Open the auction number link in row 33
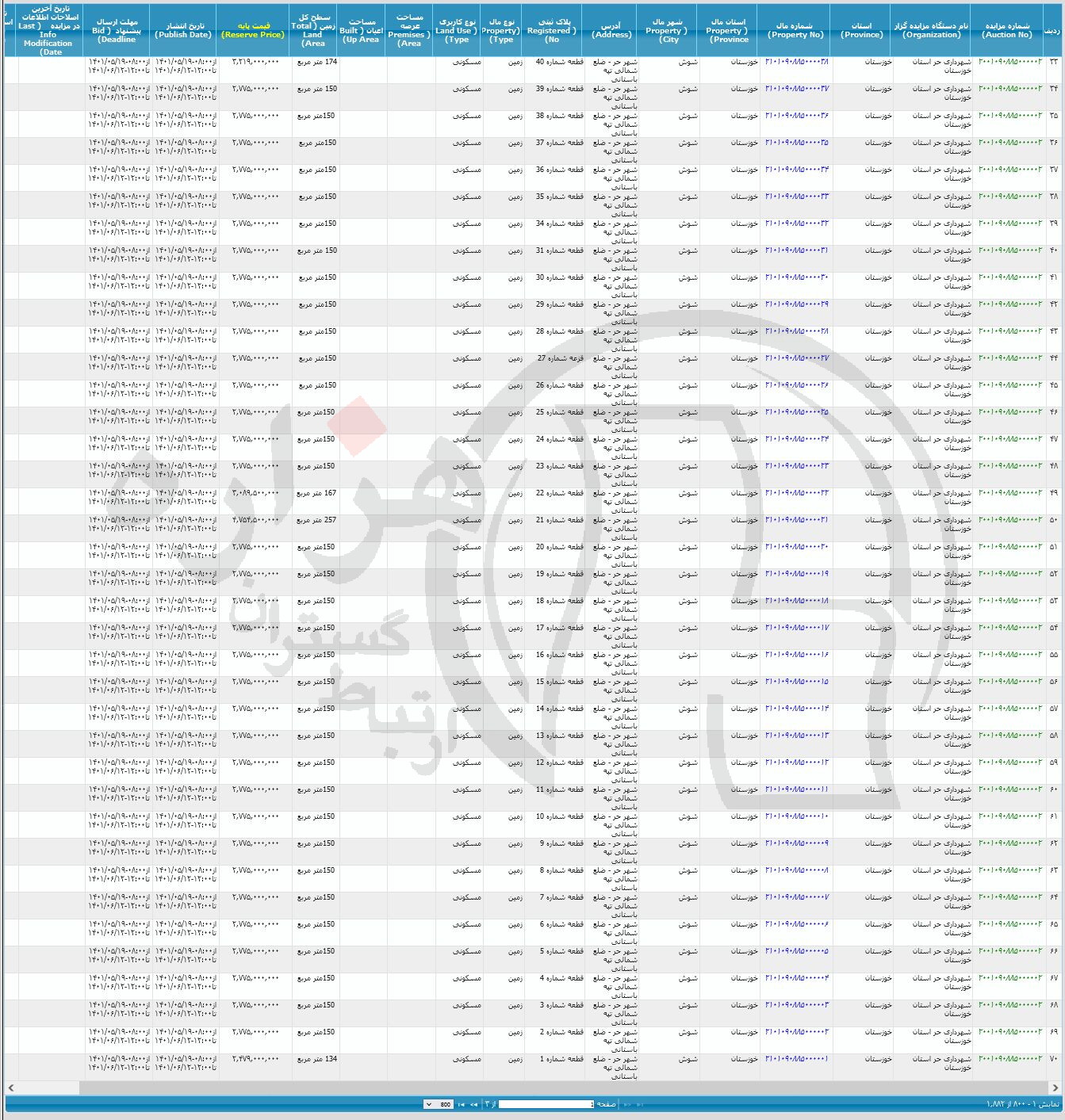1065x1120 pixels. pos(1011,62)
